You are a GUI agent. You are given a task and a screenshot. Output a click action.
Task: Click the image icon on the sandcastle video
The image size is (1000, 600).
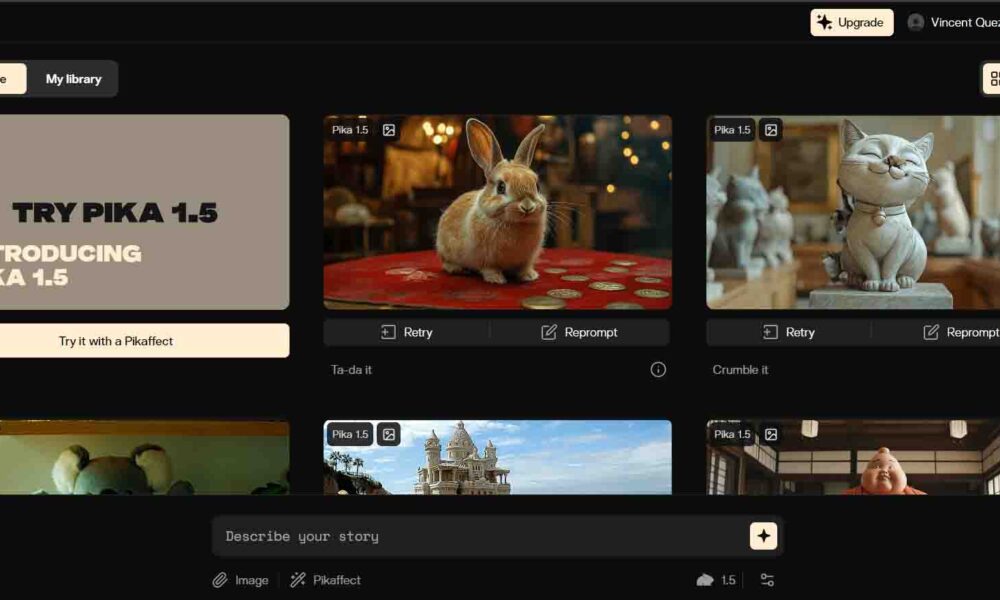tap(389, 434)
